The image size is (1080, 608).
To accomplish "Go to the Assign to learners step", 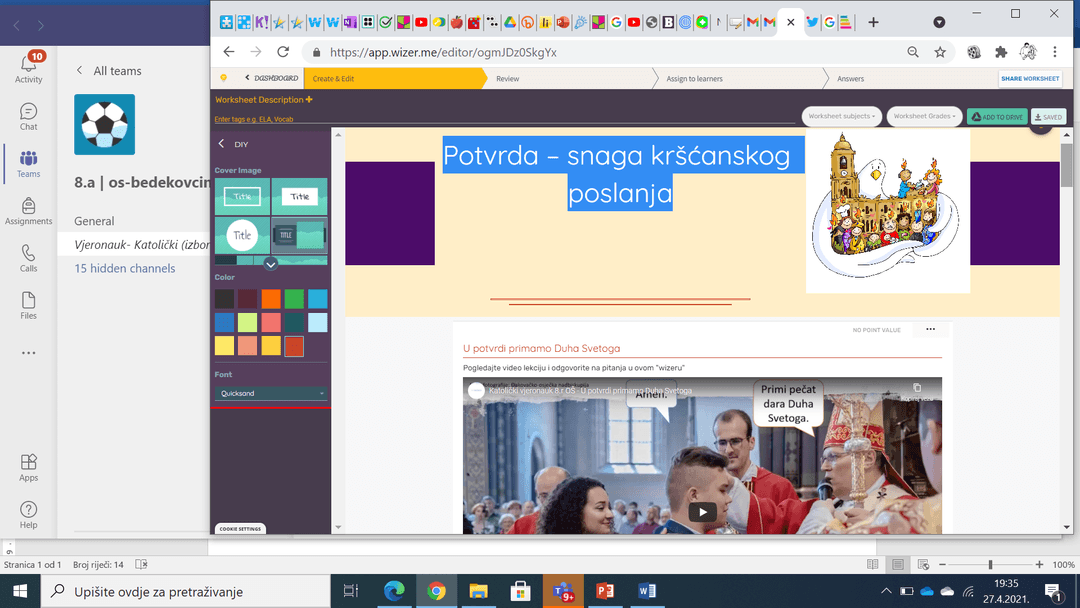I will (x=694, y=79).
